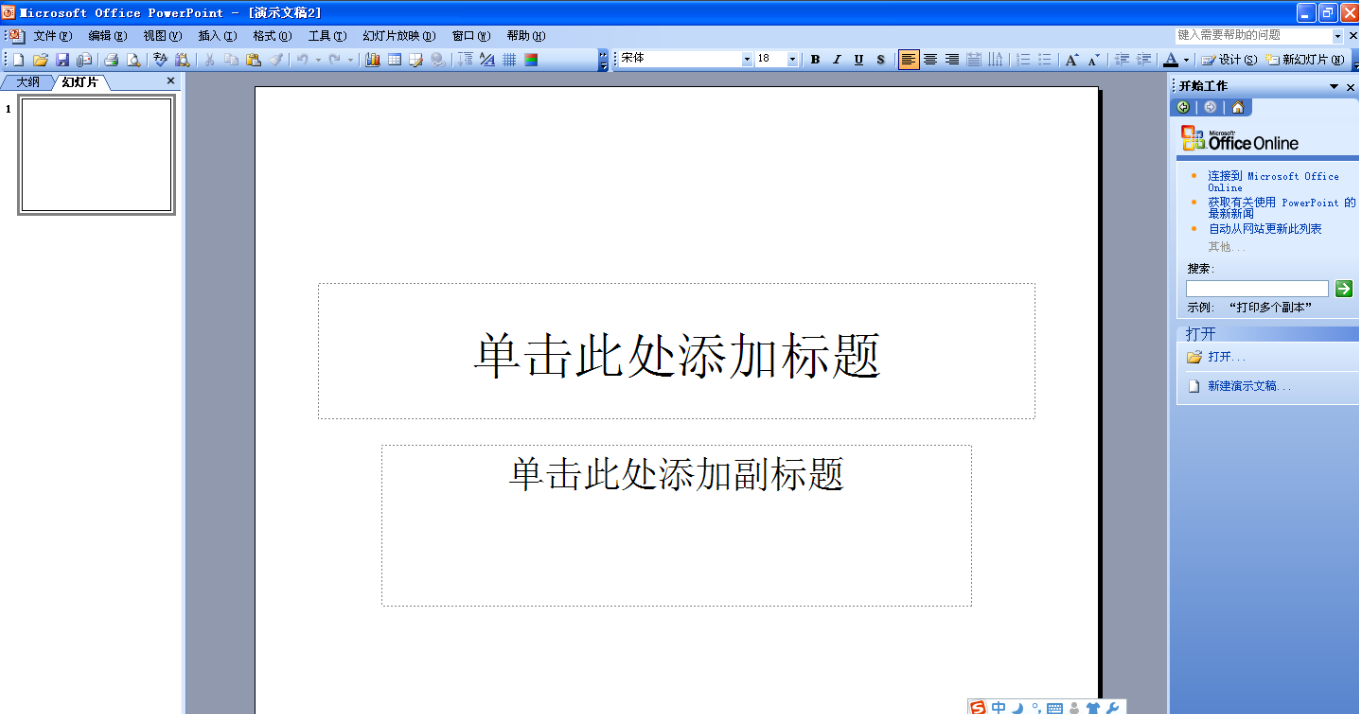Toggle Center alignment
This screenshot has height=714, width=1359.
pyautogui.click(x=930, y=60)
